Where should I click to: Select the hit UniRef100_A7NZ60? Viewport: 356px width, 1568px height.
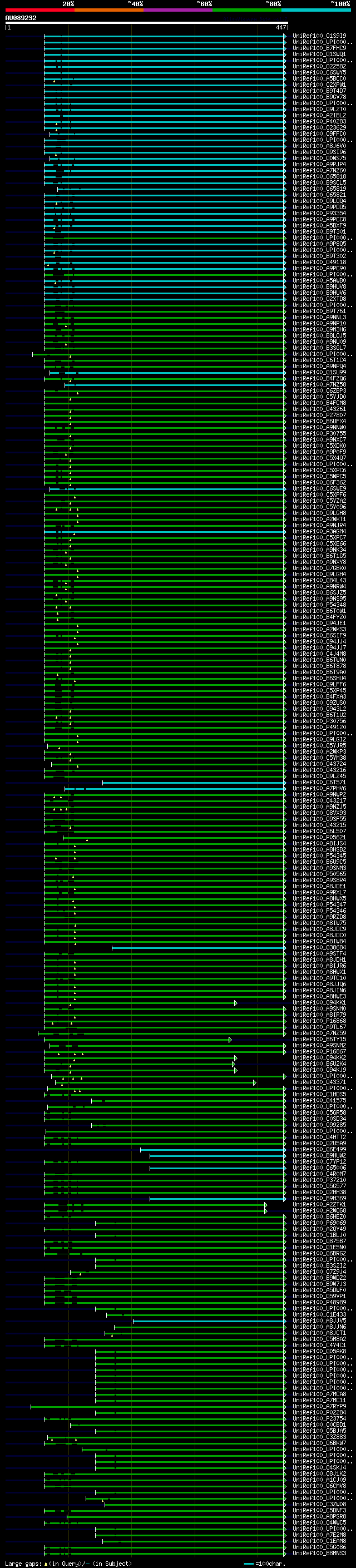point(319,170)
